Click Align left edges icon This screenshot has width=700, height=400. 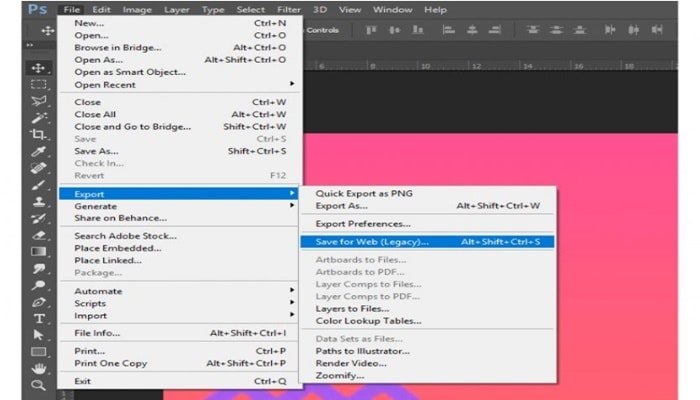(x=448, y=30)
